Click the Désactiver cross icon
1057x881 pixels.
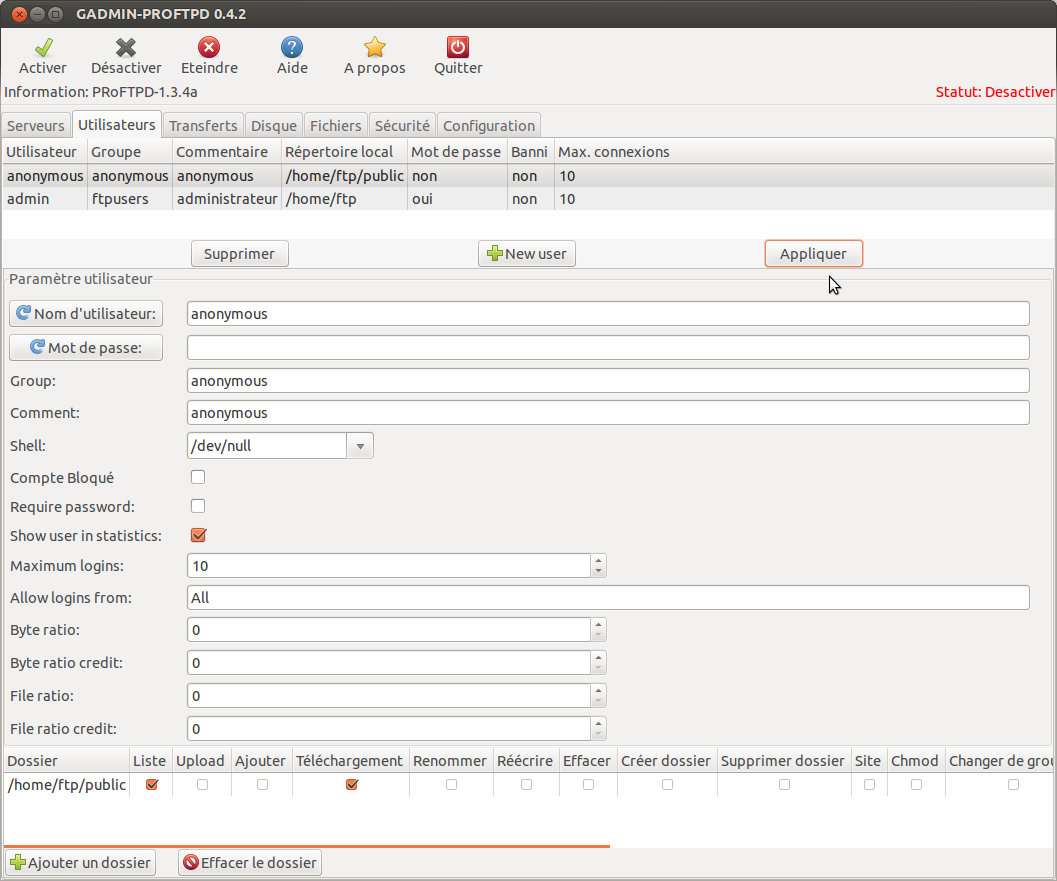point(126,47)
